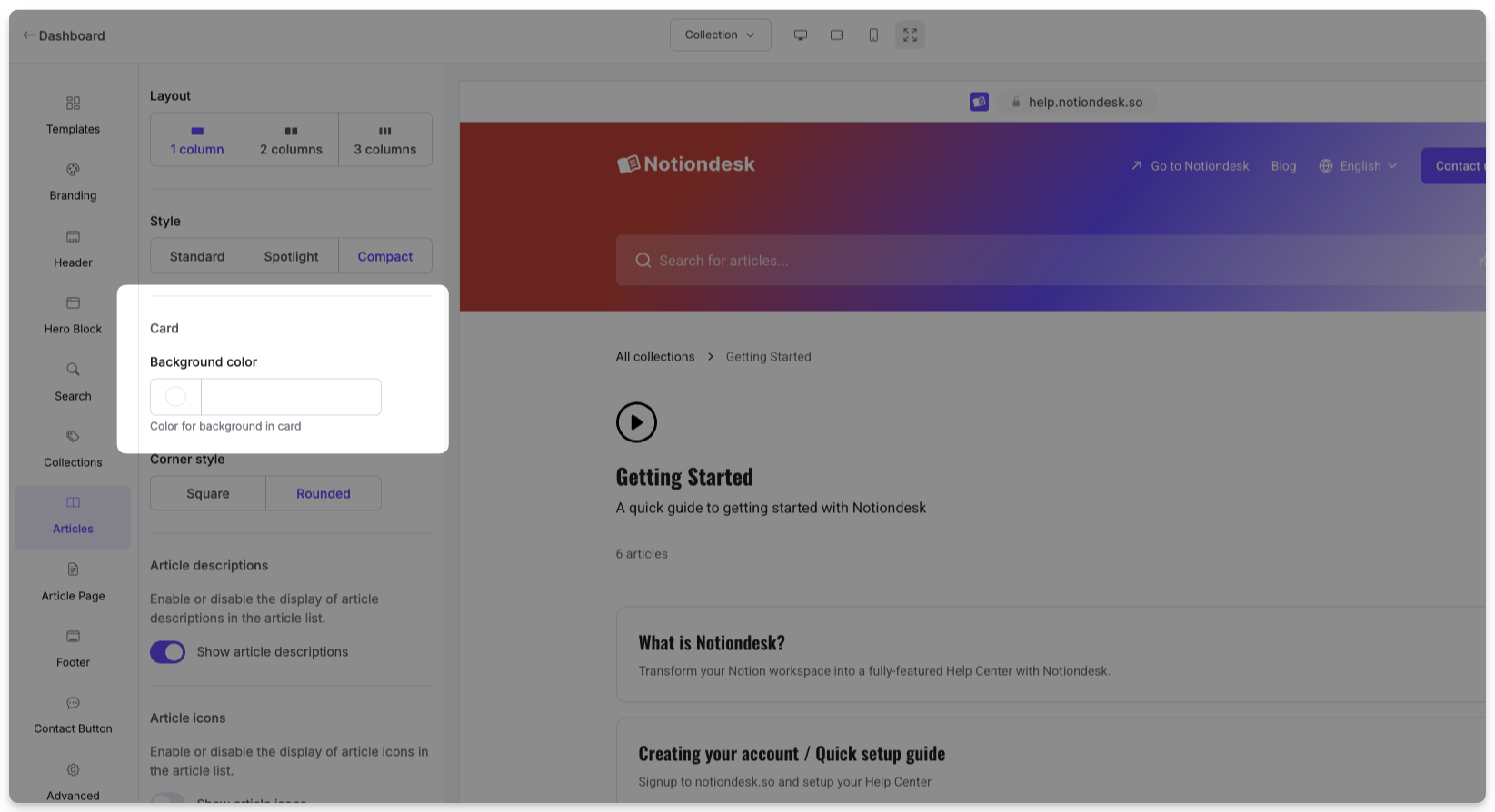Select 3 columns layout

click(385, 140)
